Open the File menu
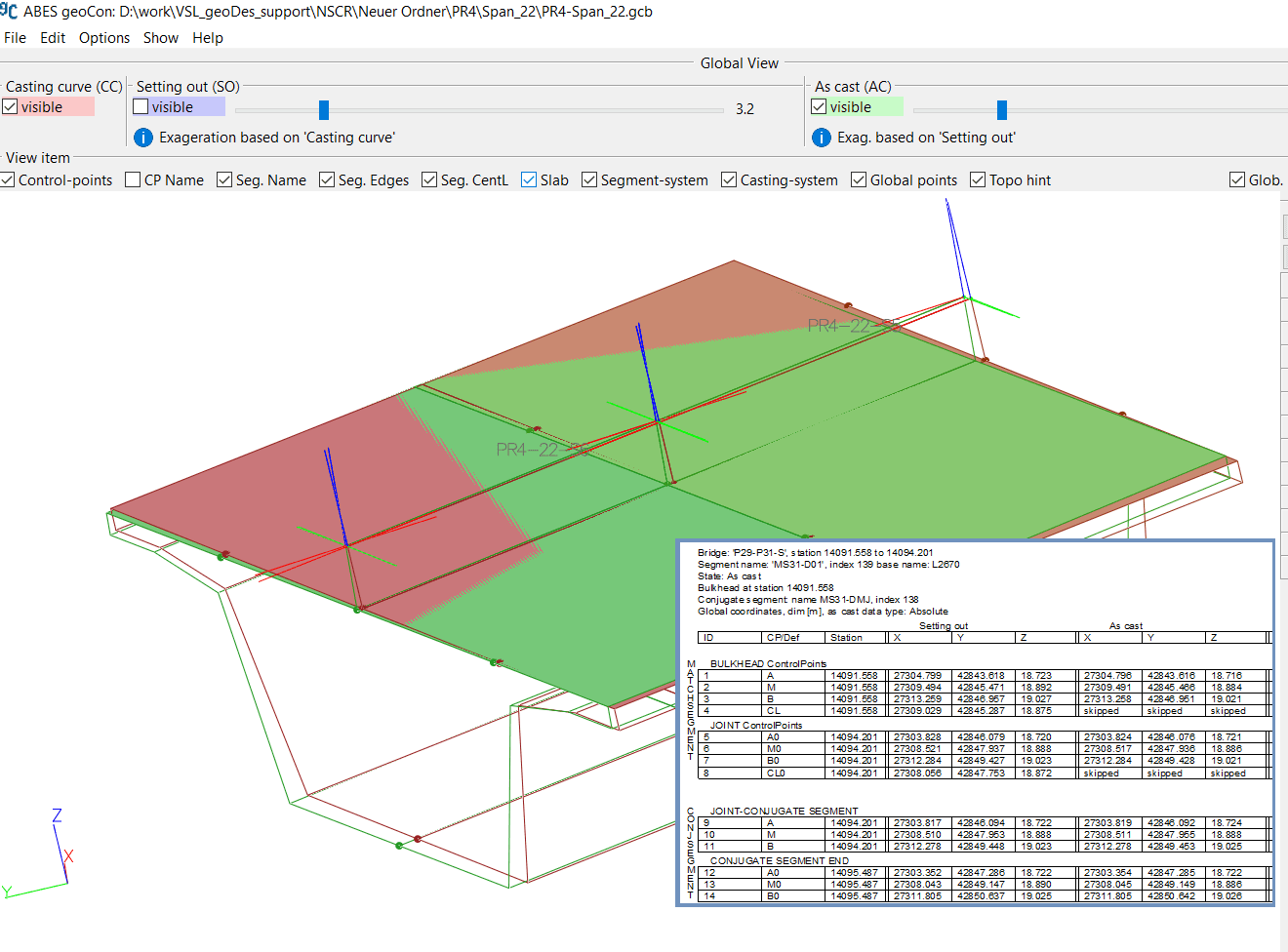1288x952 pixels. click(x=15, y=37)
